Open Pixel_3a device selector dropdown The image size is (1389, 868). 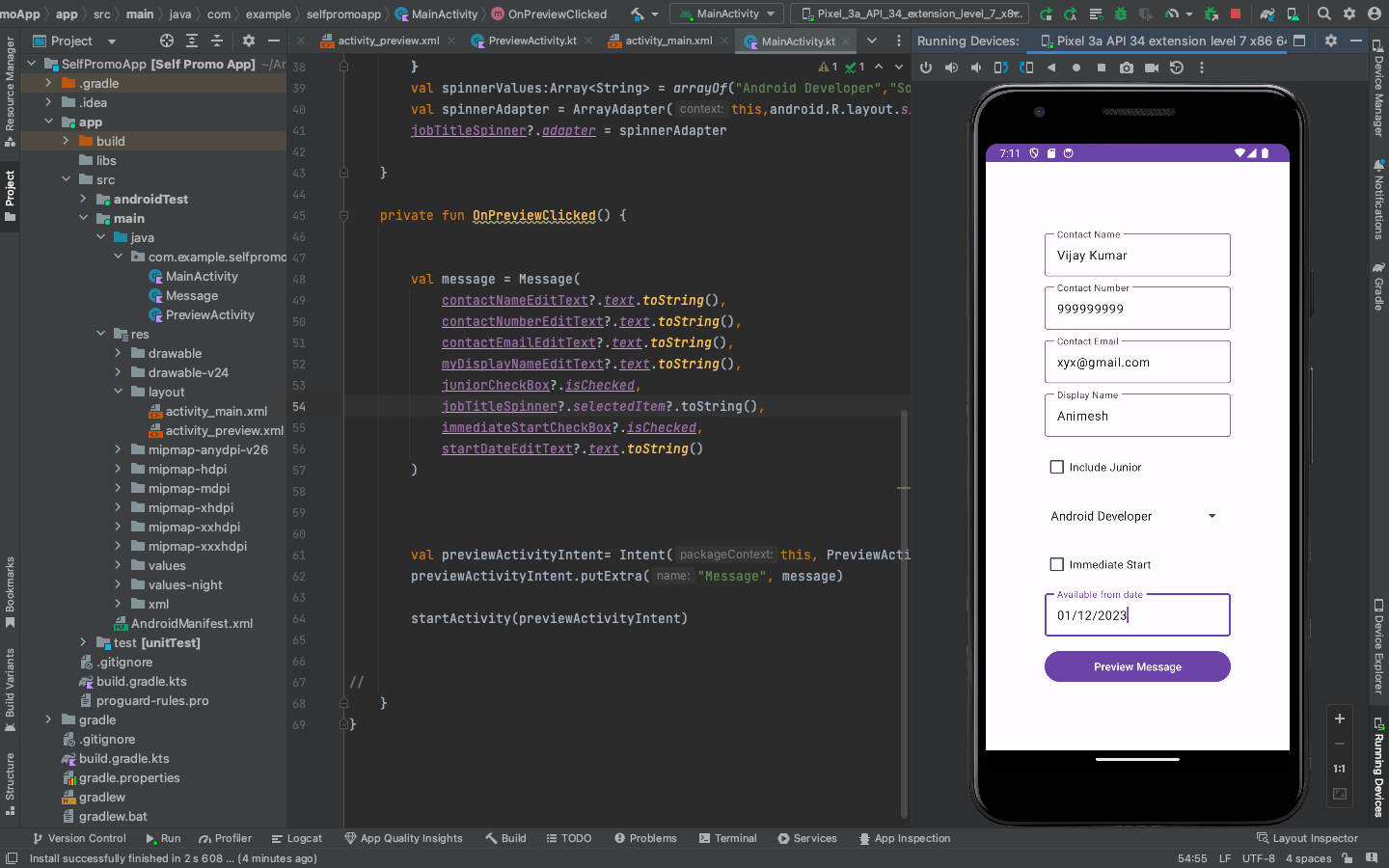pos(910,14)
